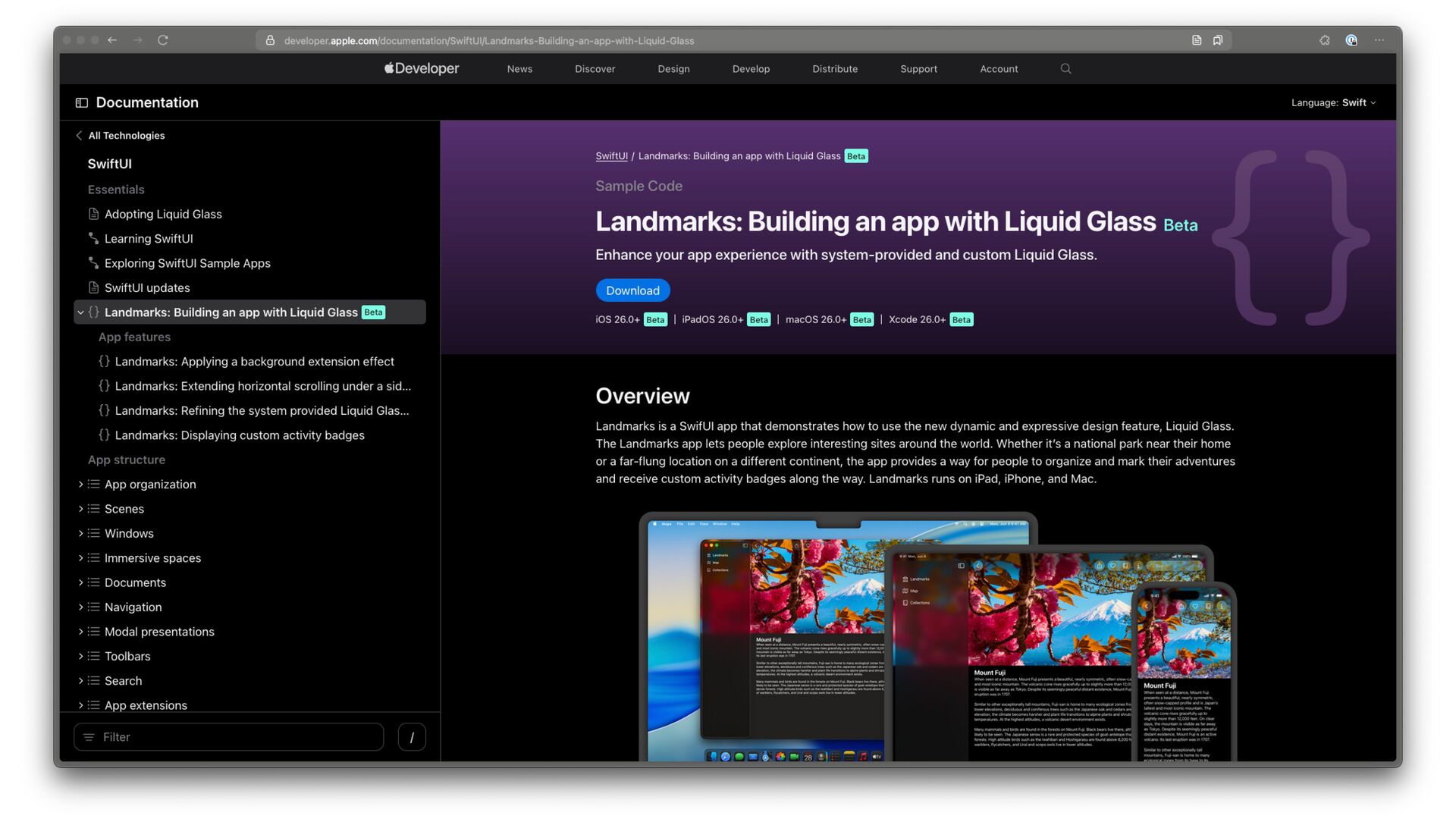Open the Account menu item

[999, 69]
